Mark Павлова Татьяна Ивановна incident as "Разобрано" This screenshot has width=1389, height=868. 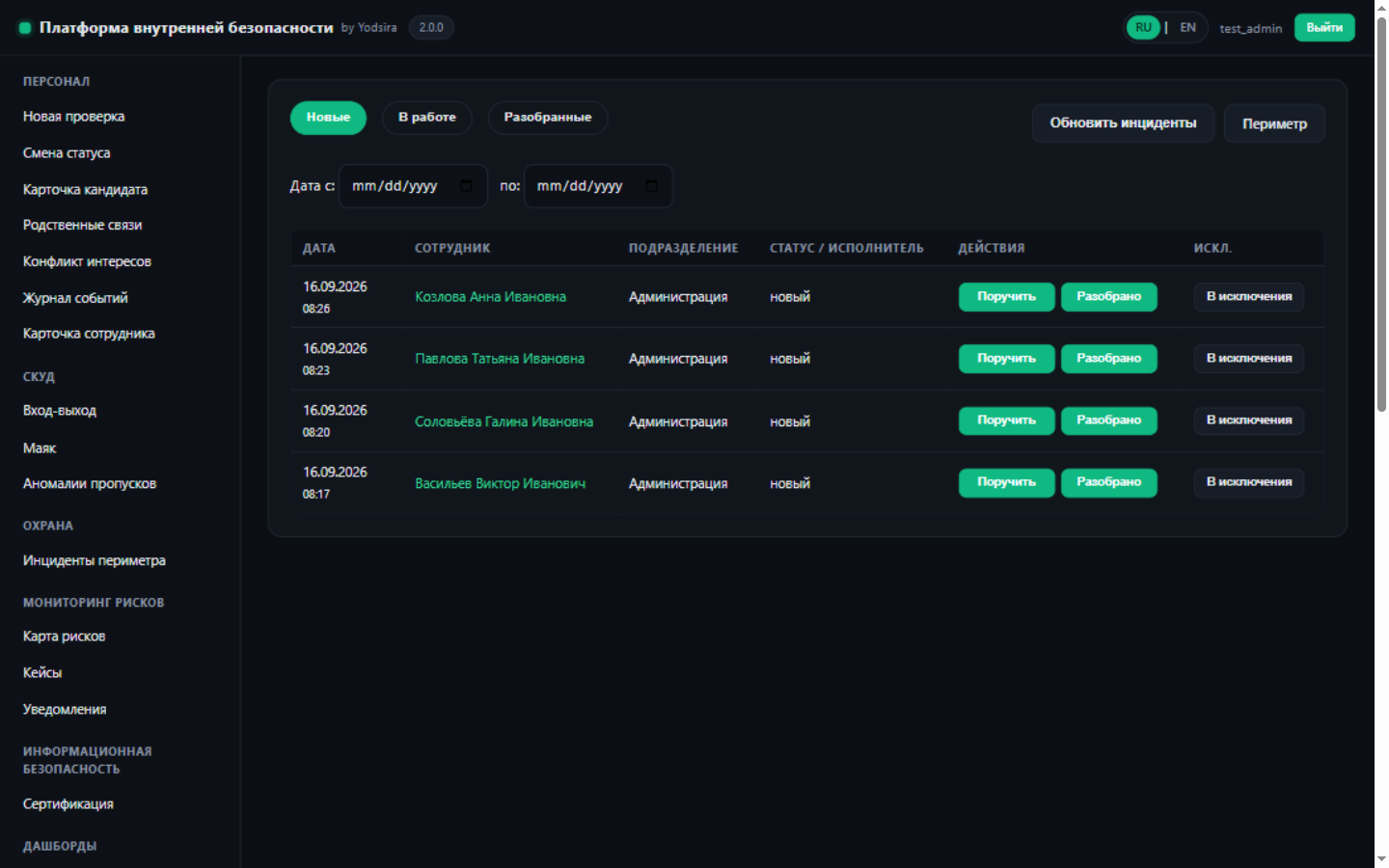tap(1109, 359)
